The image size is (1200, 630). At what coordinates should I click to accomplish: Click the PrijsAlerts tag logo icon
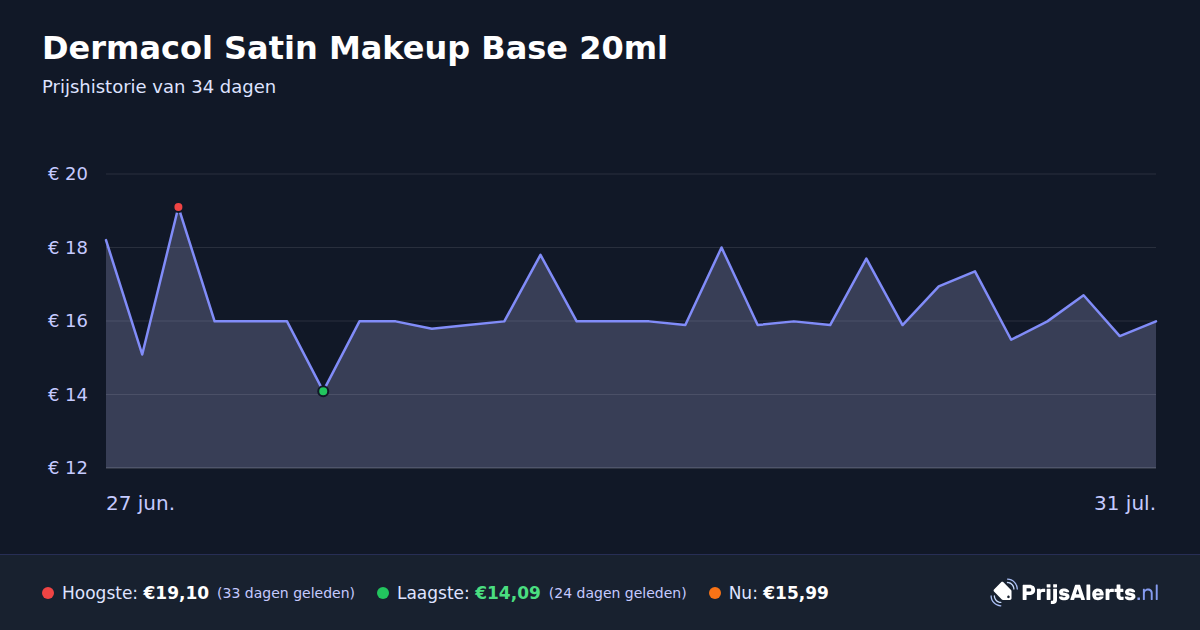1003,593
